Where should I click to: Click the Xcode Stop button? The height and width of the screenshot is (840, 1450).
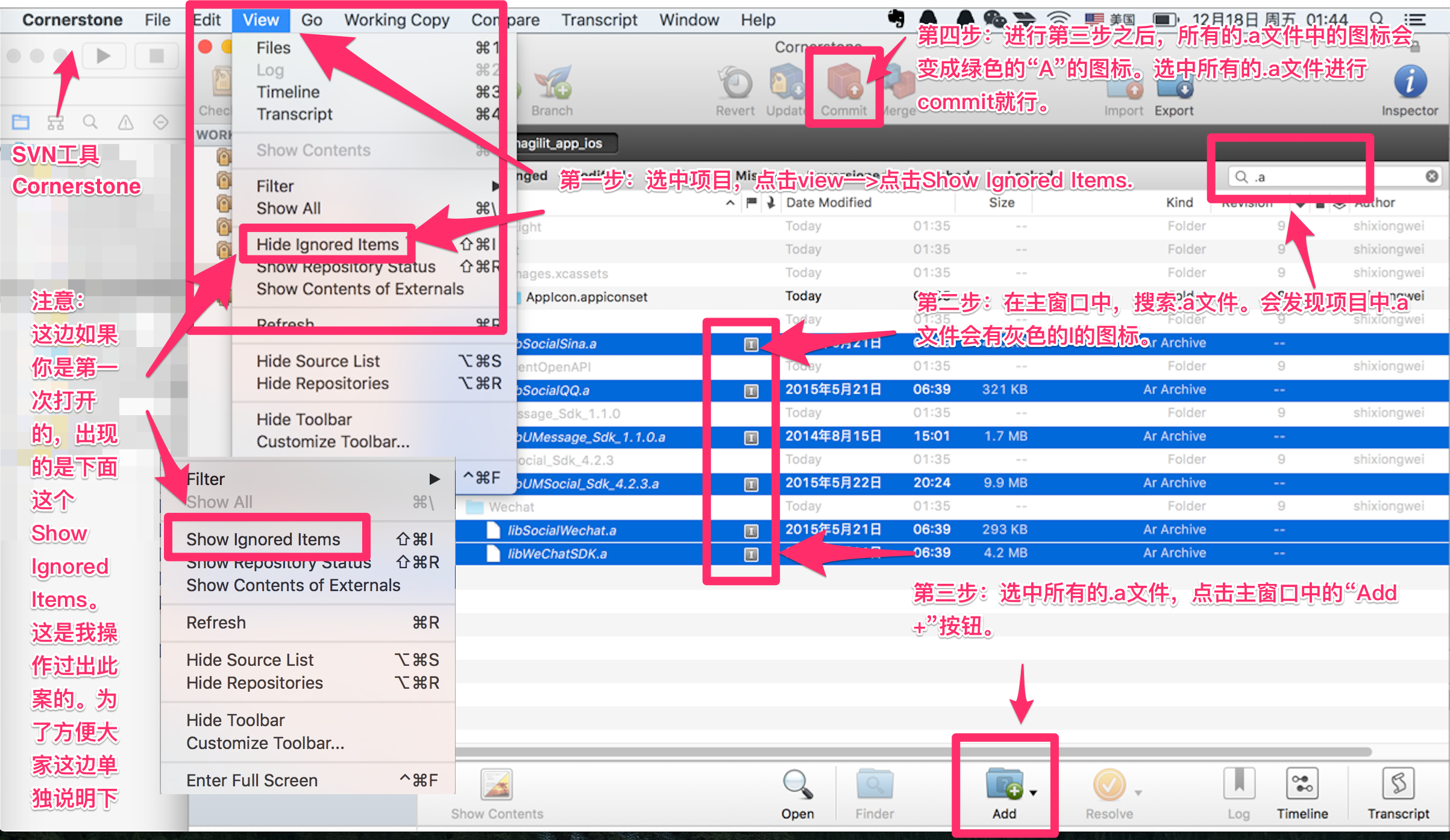pyautogui.click(x=157, y=56)
